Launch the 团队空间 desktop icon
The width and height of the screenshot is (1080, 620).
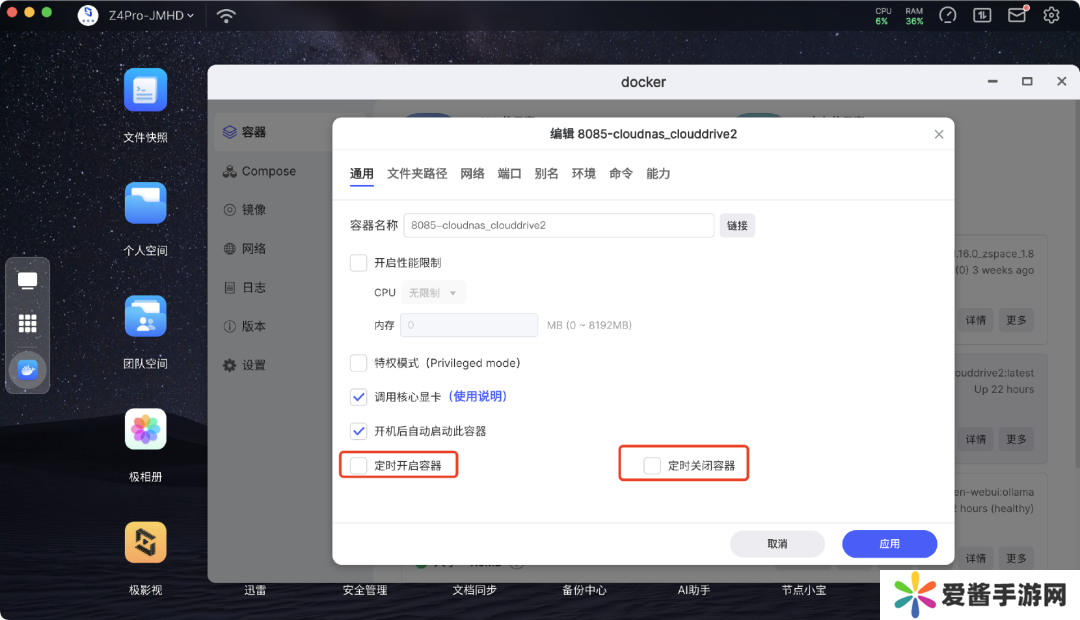point(145,317)
